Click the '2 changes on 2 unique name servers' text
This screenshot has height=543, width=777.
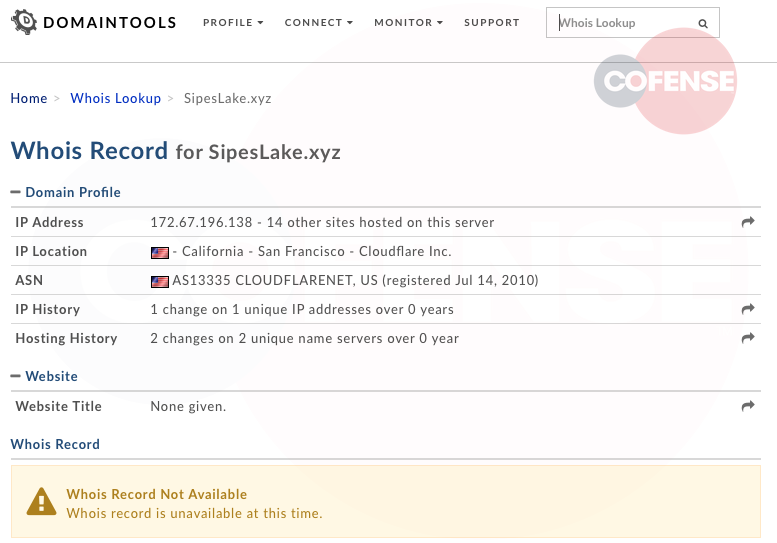coord(304,338)
